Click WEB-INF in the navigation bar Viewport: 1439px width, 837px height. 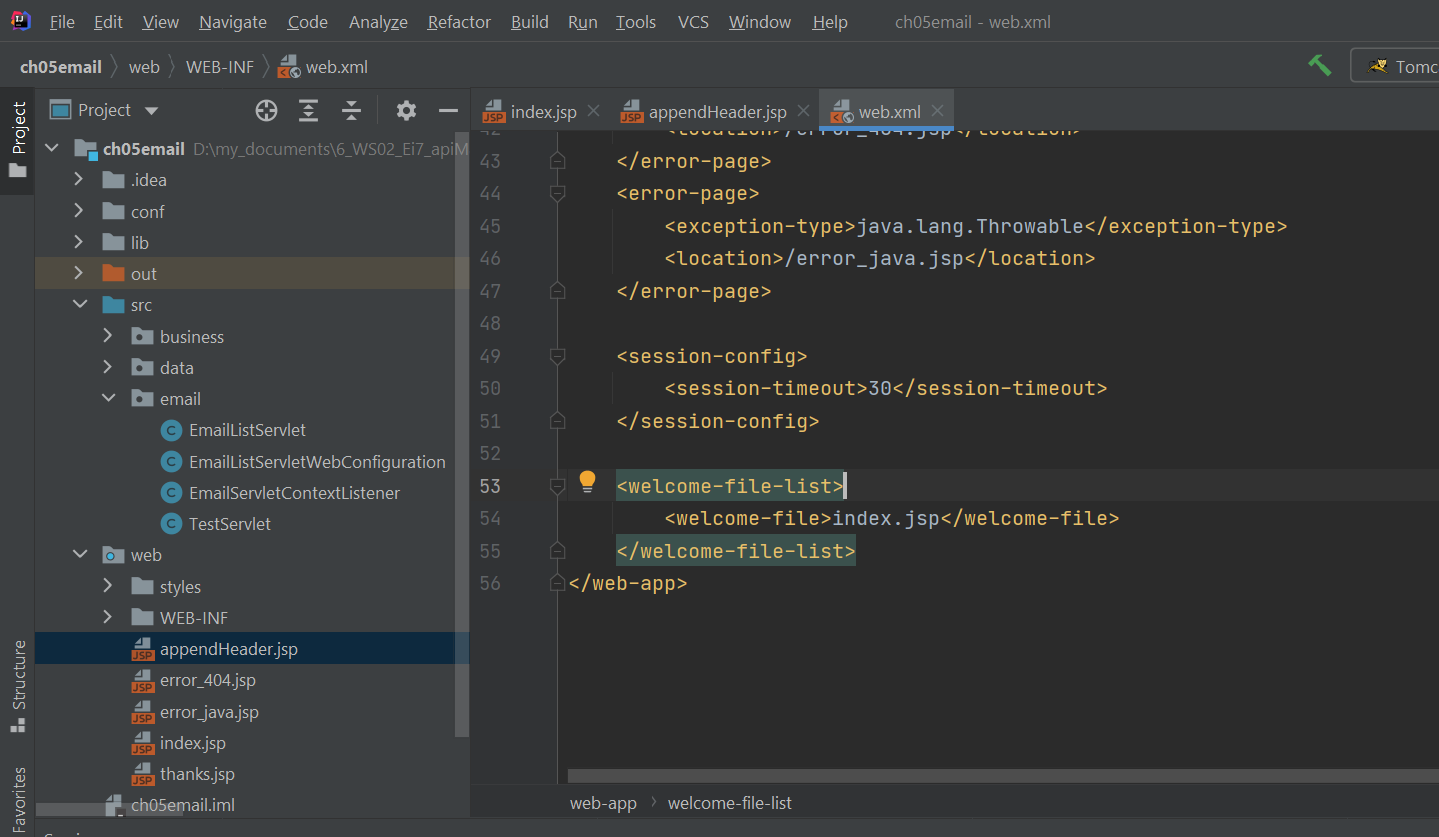(x=219, y=66)
